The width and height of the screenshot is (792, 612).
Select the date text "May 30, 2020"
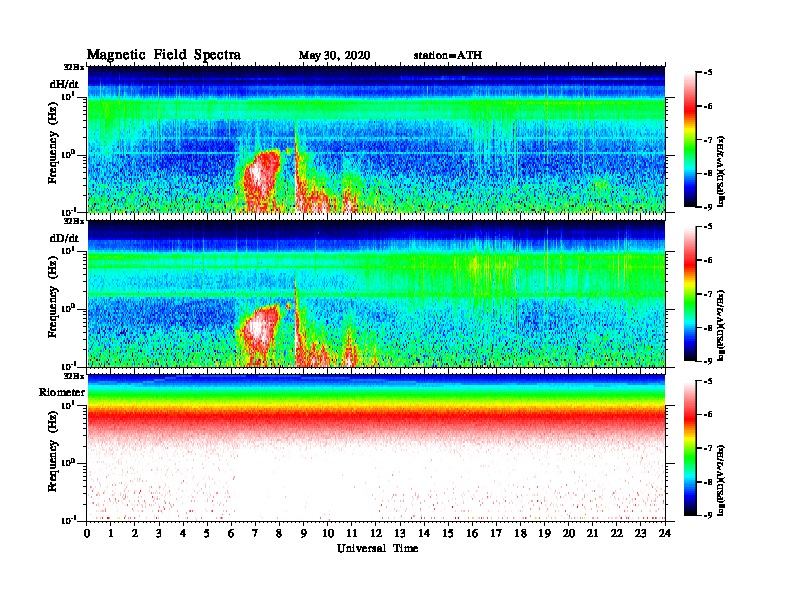tap(334, 55)
